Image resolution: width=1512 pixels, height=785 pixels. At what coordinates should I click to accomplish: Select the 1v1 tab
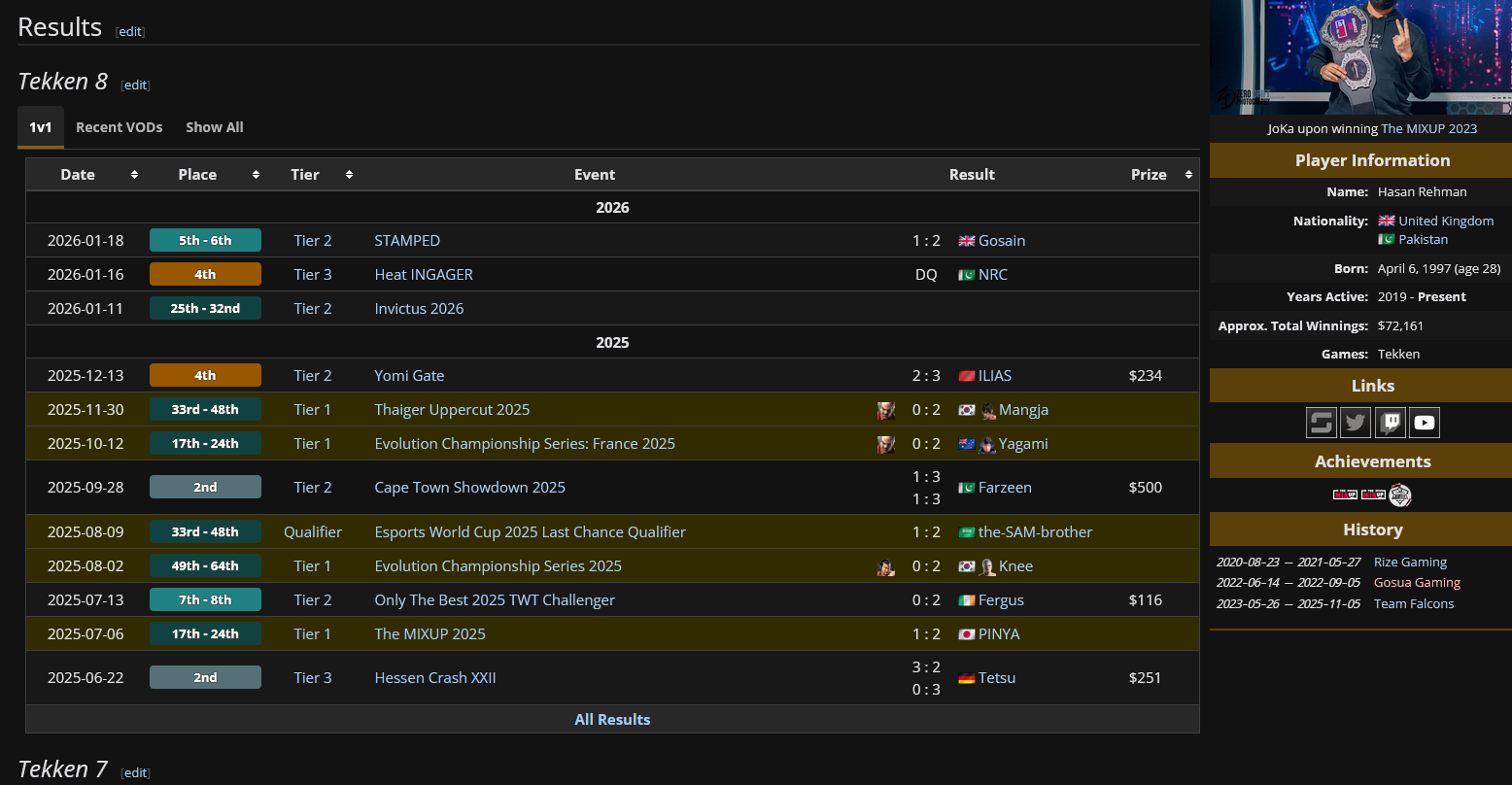click(41, 127)
